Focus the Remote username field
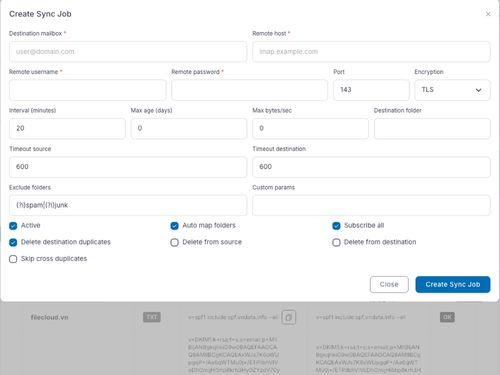The image size is (500, 375). pos(88,90)
